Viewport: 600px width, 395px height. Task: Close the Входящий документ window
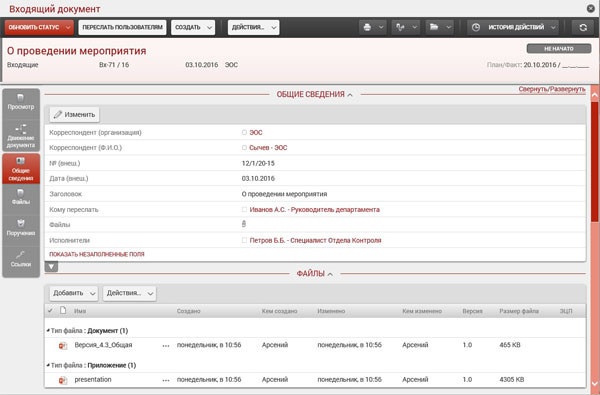[591, 8]
